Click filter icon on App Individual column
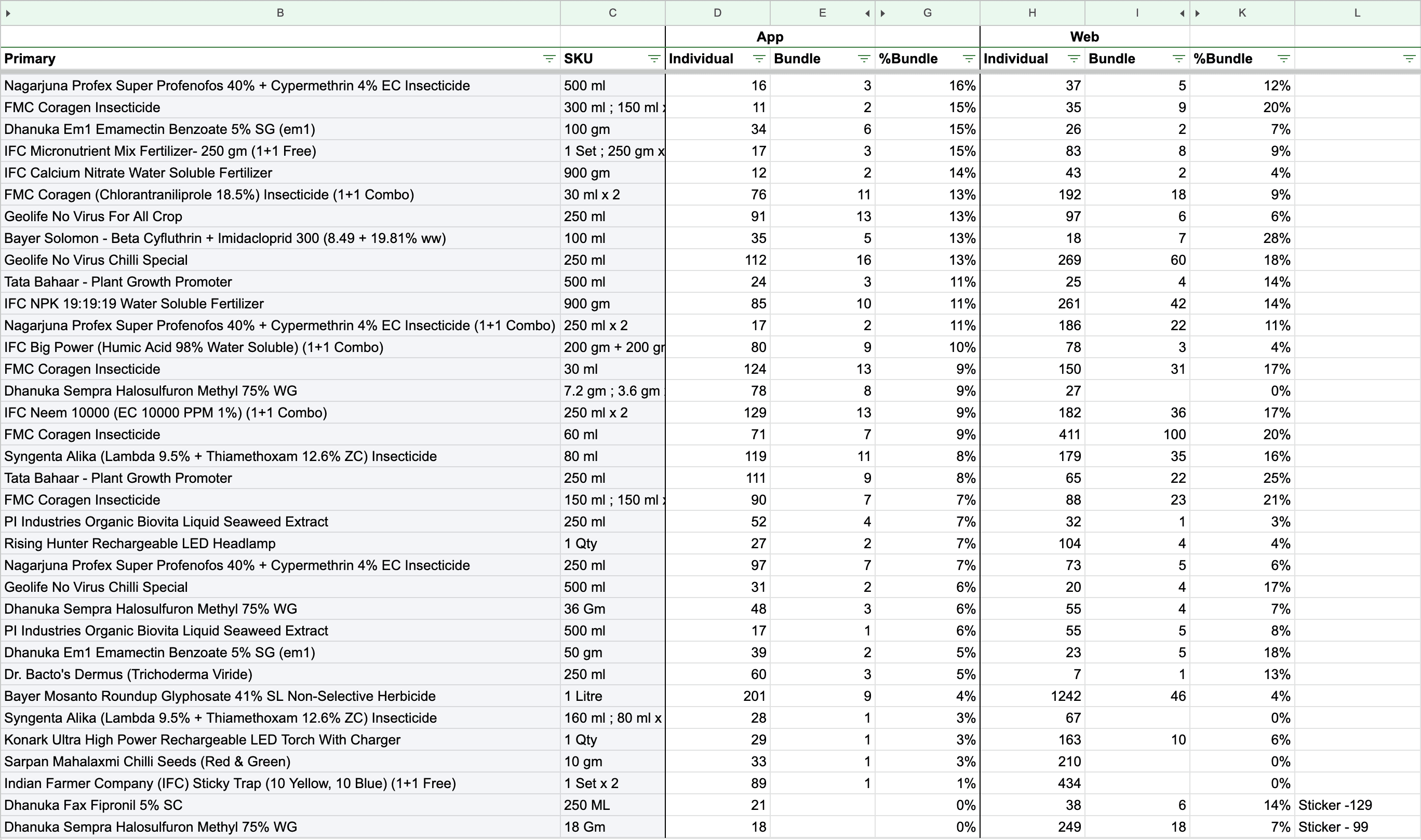Viewport: 1421px width, 840px height. click(x=759, y=59)
